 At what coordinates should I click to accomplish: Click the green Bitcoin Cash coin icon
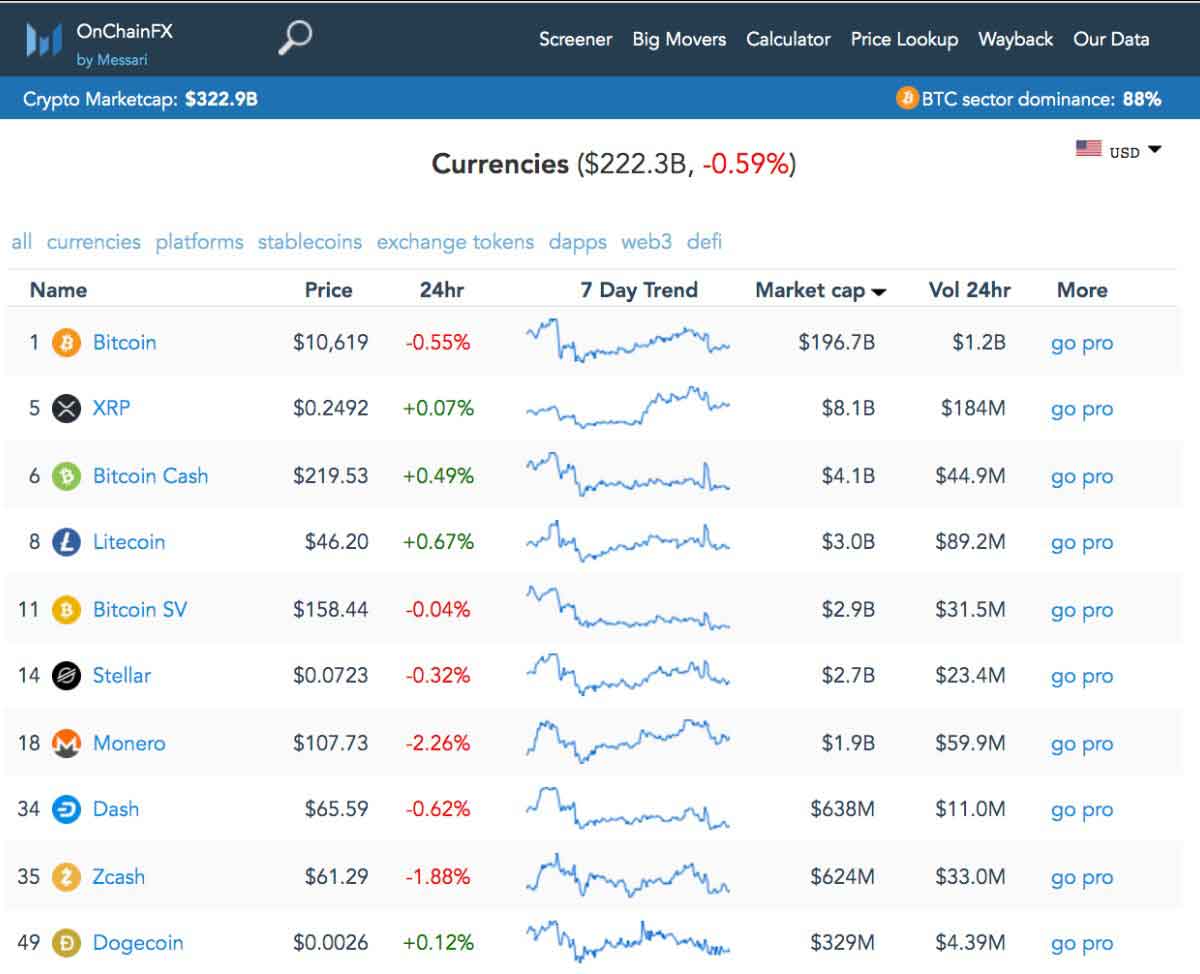[x=66, y=476]
